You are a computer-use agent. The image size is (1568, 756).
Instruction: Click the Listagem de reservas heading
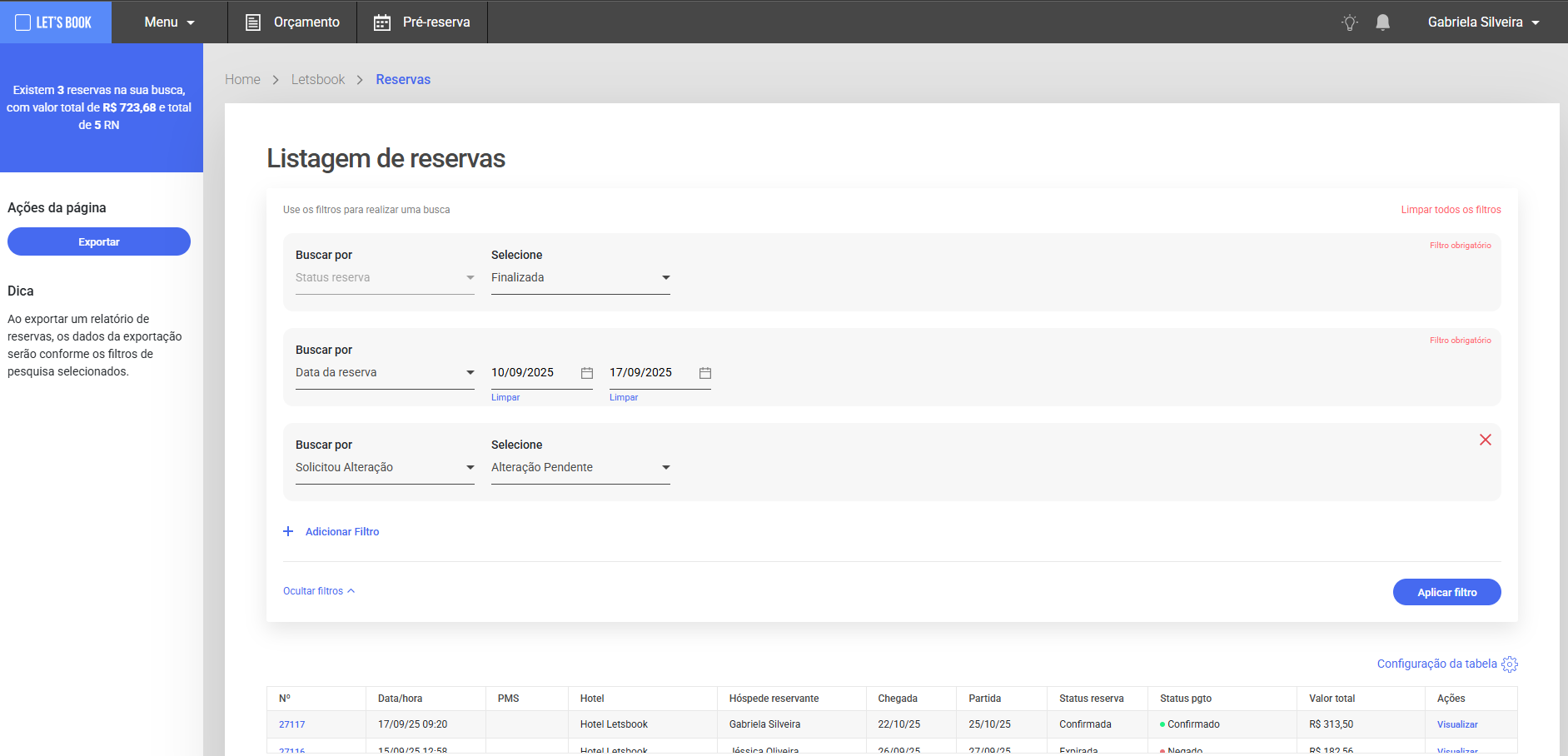pyautogui.click(x=386, y=158)
